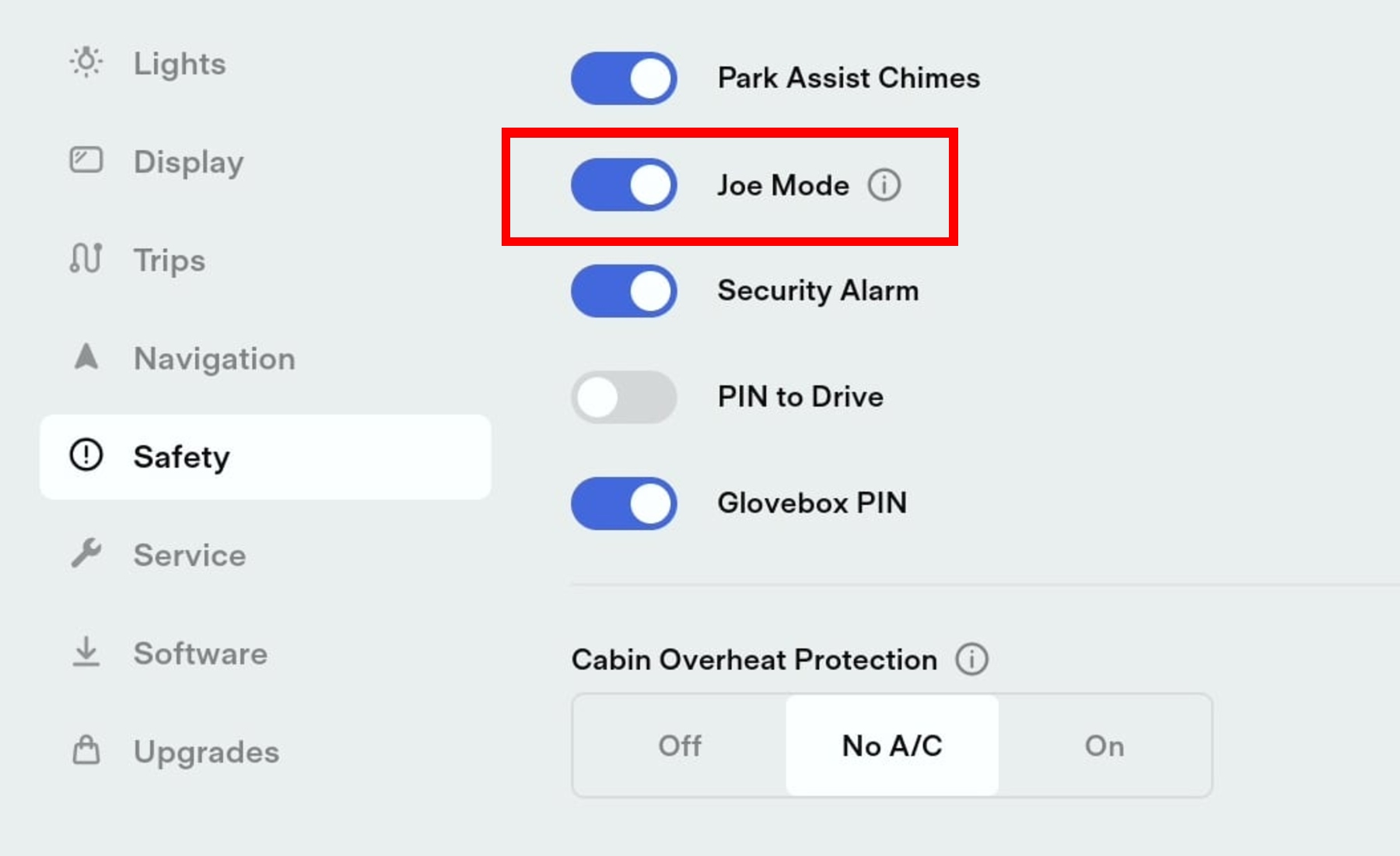Open the Safety settings tab
The height and width of the screenshot is (856, 1400).
(x=264, y=457)
